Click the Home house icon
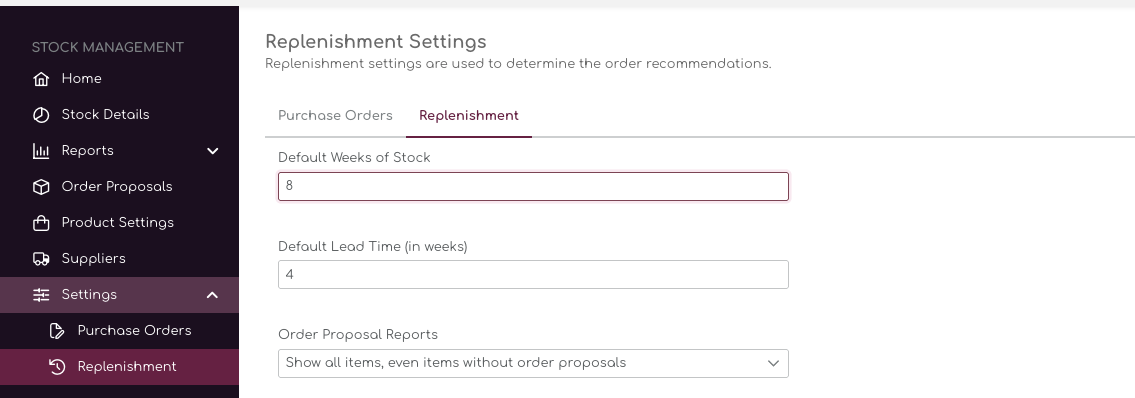The width and height of the screenshot is (1135, 398). tap(41, 79)
